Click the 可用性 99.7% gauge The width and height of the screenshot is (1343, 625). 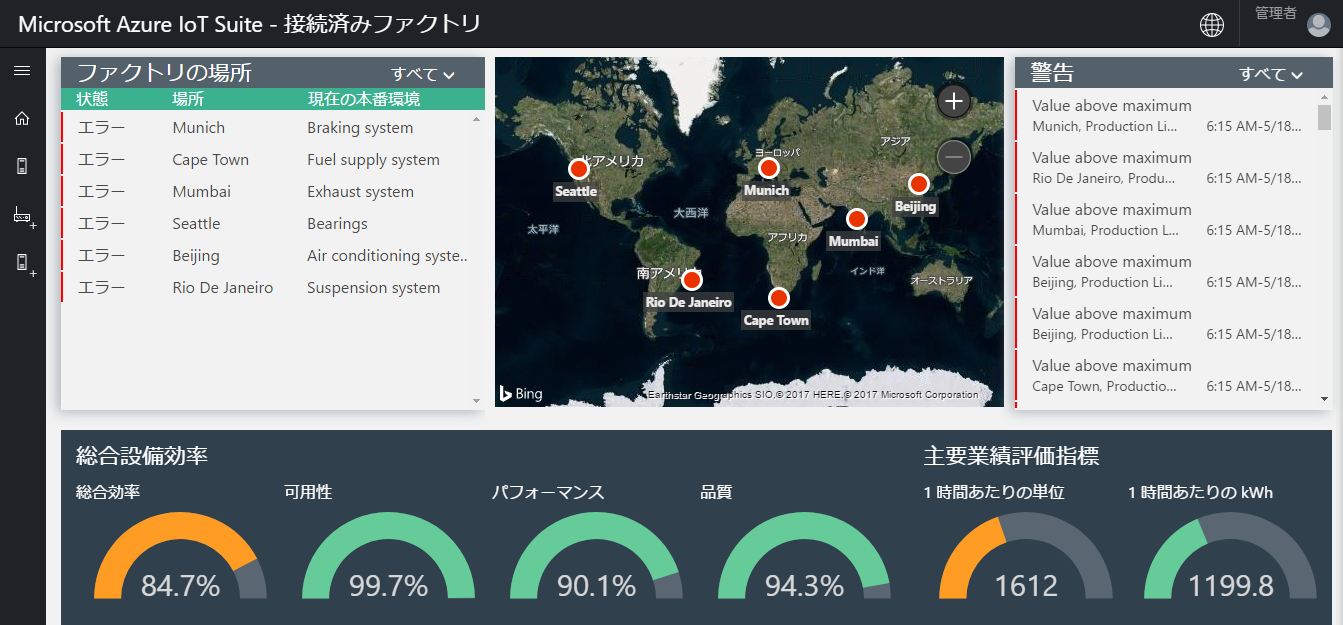(389, 555)
